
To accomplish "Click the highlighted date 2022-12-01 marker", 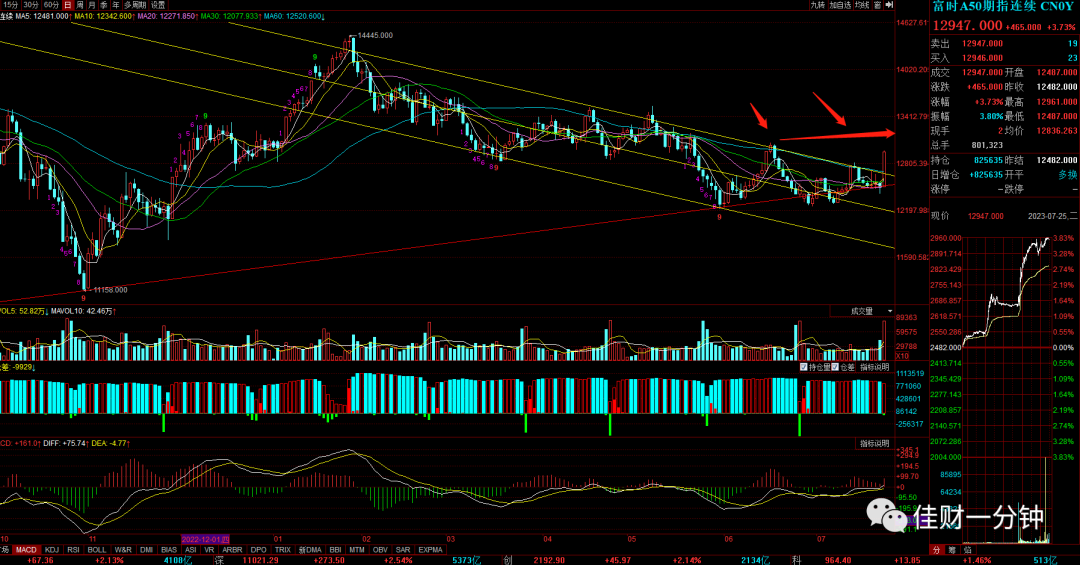I will coord(205,540).
